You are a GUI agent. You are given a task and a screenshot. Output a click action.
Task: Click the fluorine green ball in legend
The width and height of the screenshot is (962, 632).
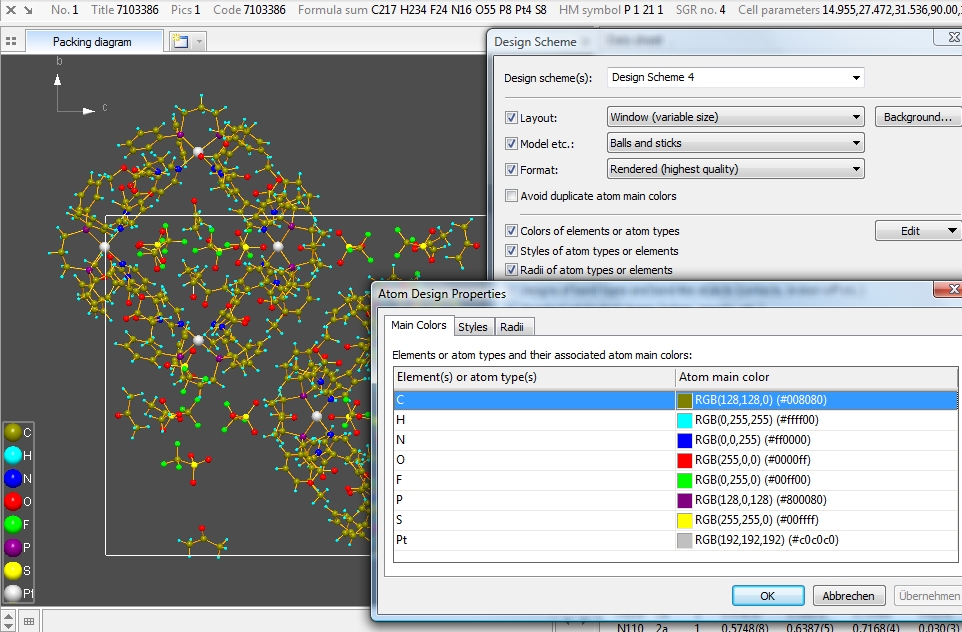pos(12,524)
